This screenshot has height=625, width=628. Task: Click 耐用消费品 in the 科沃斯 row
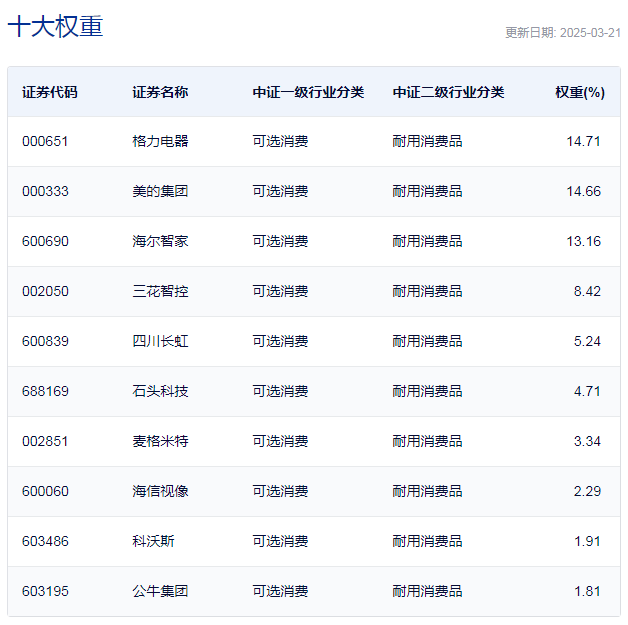point(427,541)
